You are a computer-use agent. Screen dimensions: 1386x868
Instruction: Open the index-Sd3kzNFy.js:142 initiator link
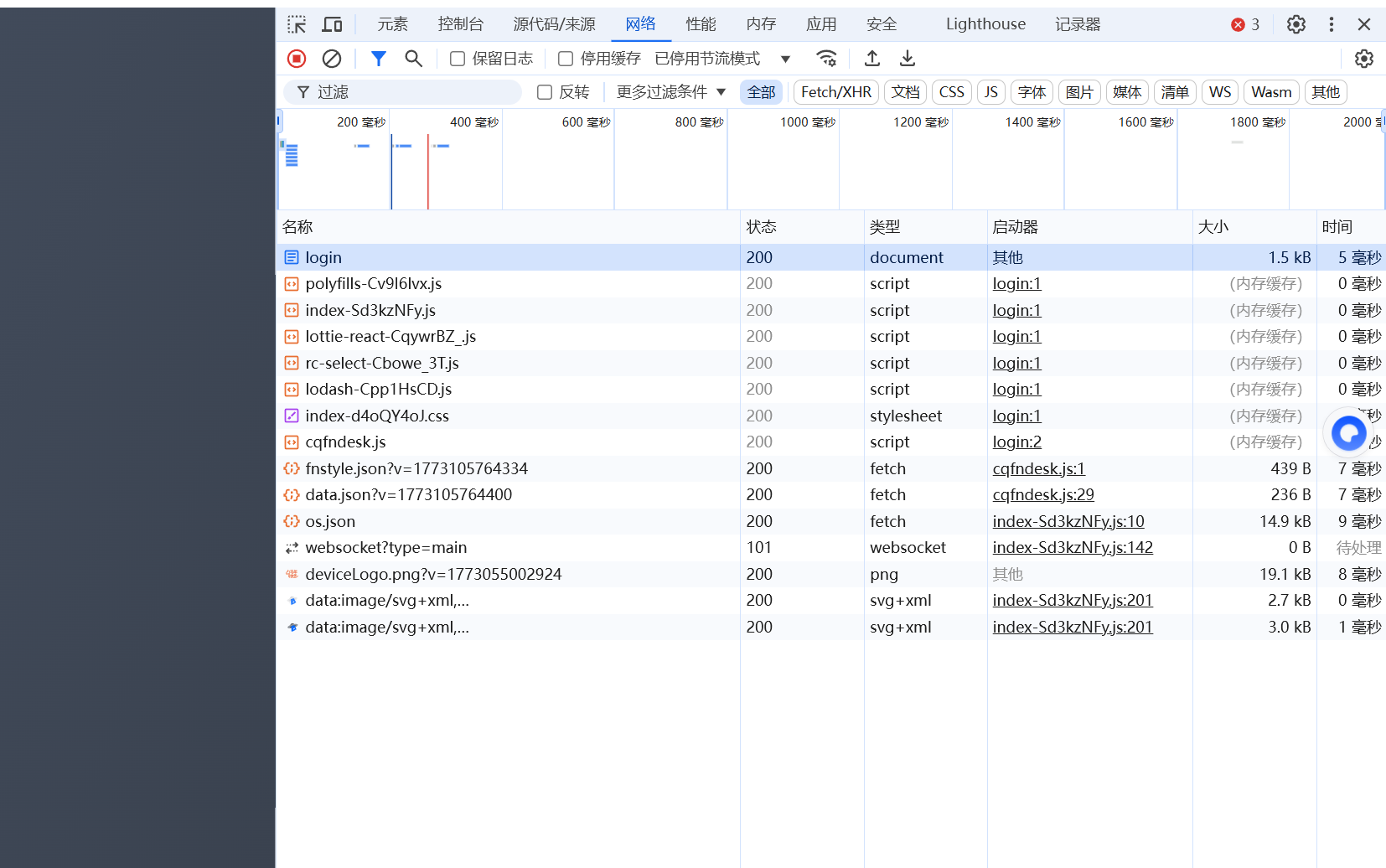click(x=1073, y=548)
